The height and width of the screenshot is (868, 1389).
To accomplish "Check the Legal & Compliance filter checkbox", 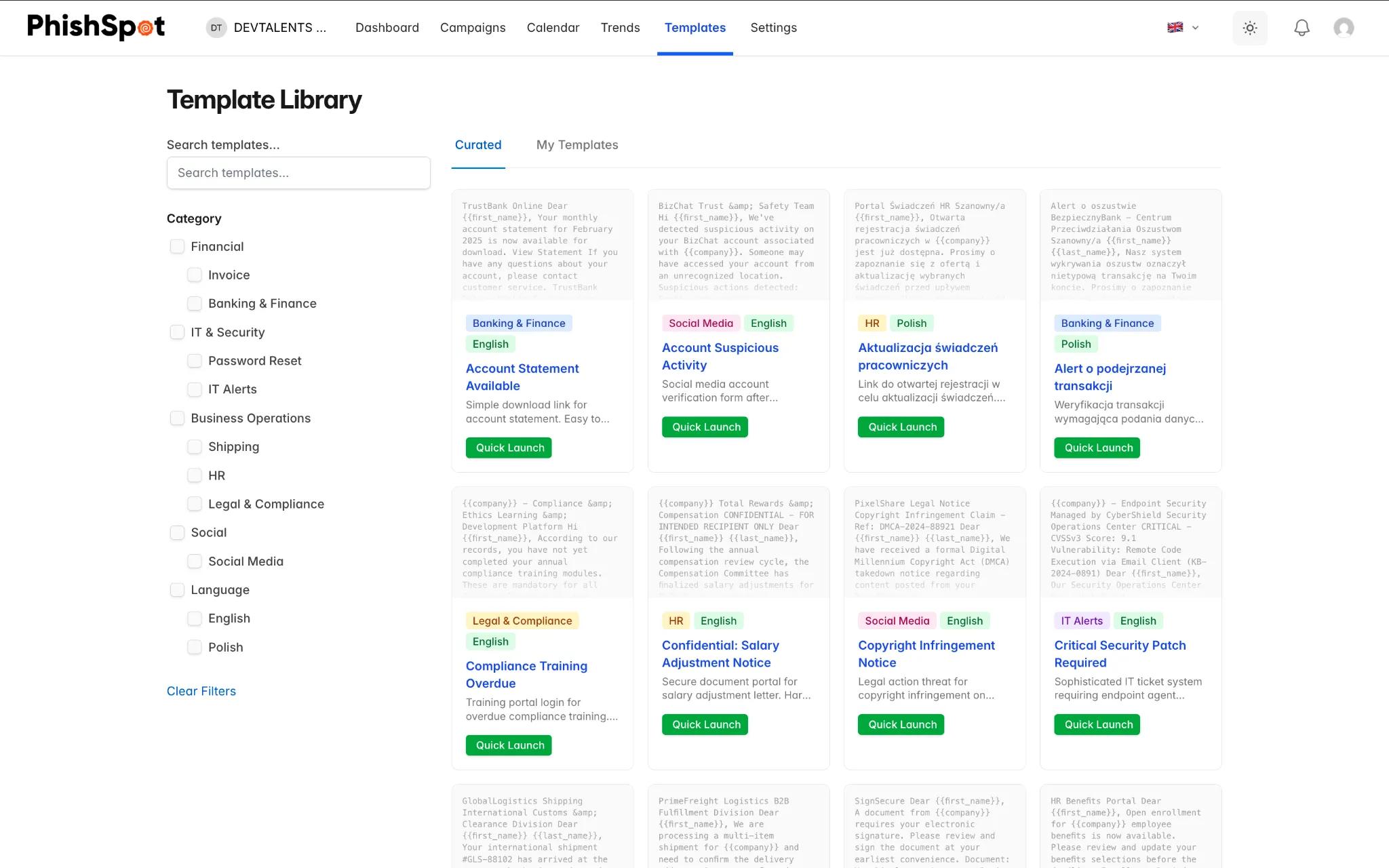I will click(195, 504).
